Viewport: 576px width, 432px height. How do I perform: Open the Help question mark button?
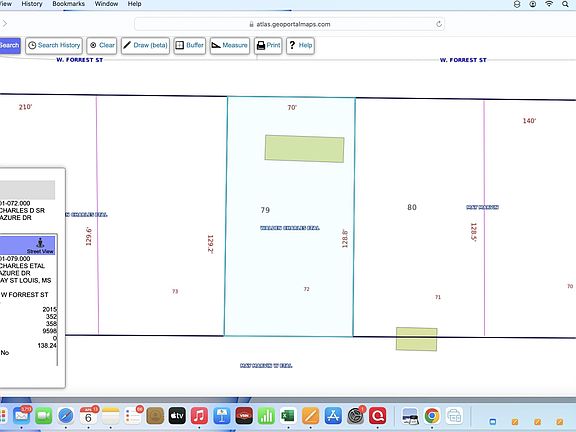tap(300, 46)
